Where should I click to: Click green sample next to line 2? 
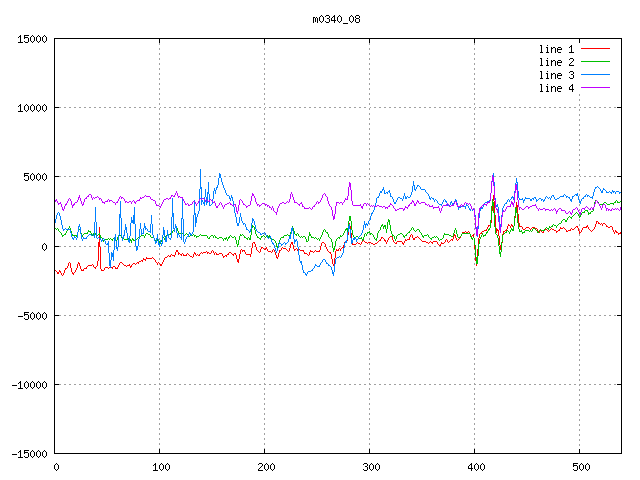pyautogui.click(x=596, y=62)
